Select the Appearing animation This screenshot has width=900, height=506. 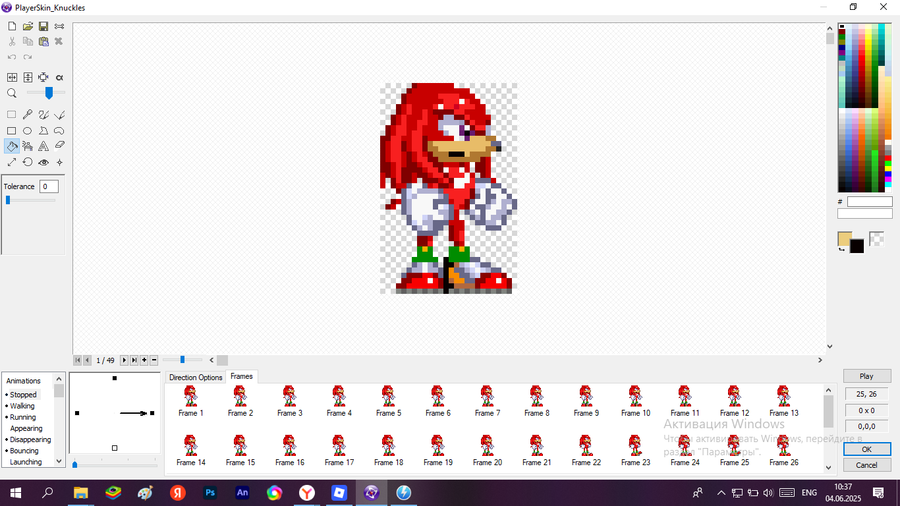[26, 429]
